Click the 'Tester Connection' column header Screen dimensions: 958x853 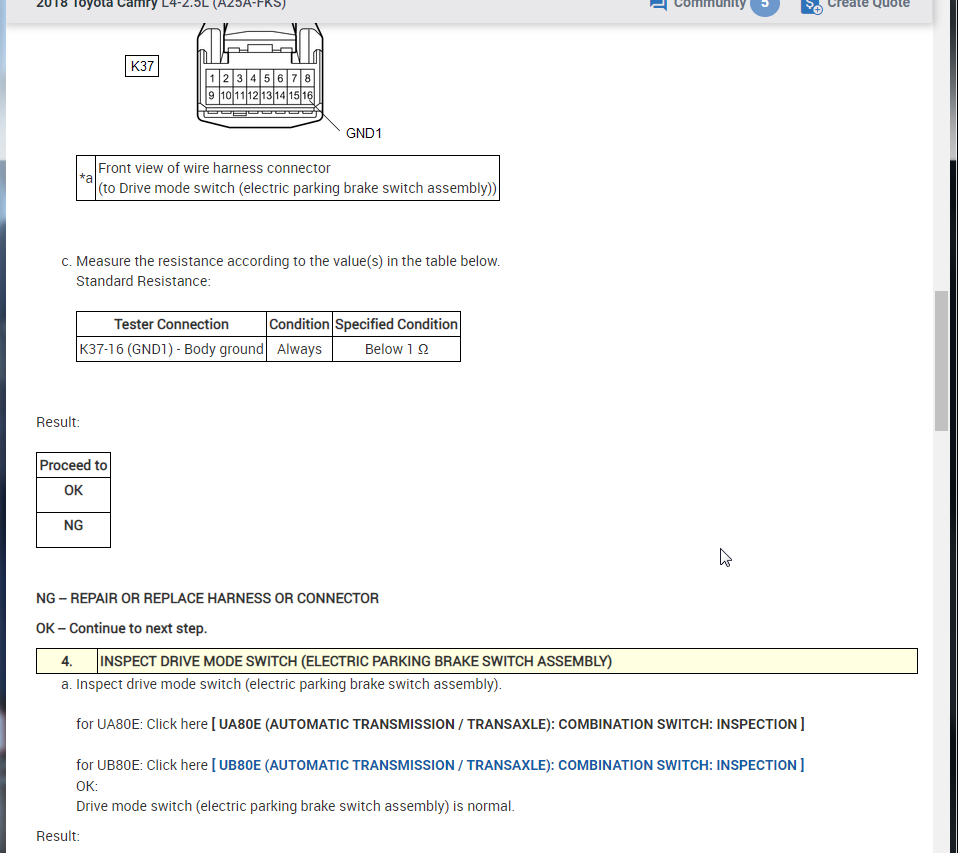[x=171, y=324]
